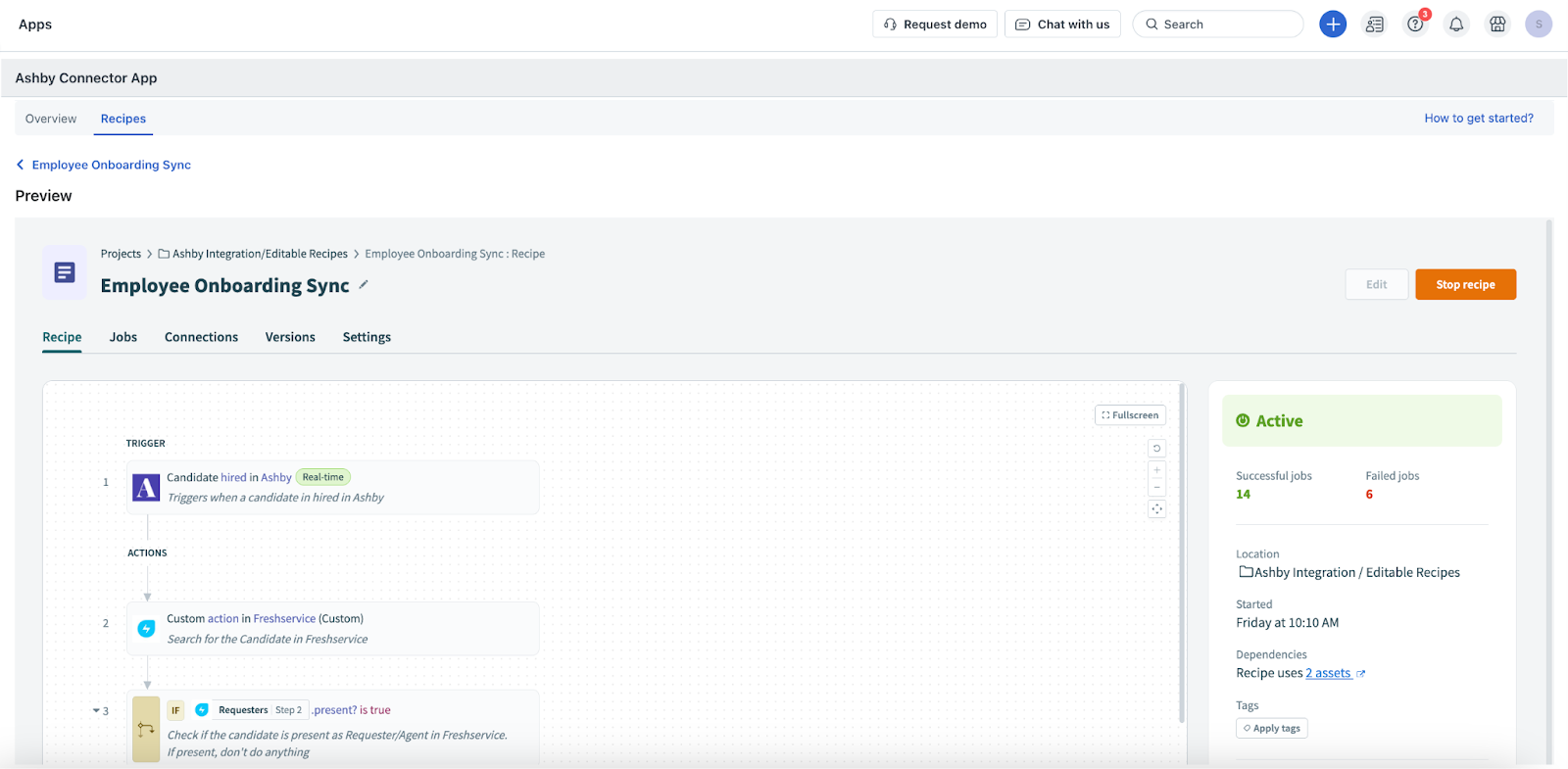This screenshot has width=1568, height=769.
Task: Click the successful jobs count 14
Action: tap(1243, 494)
